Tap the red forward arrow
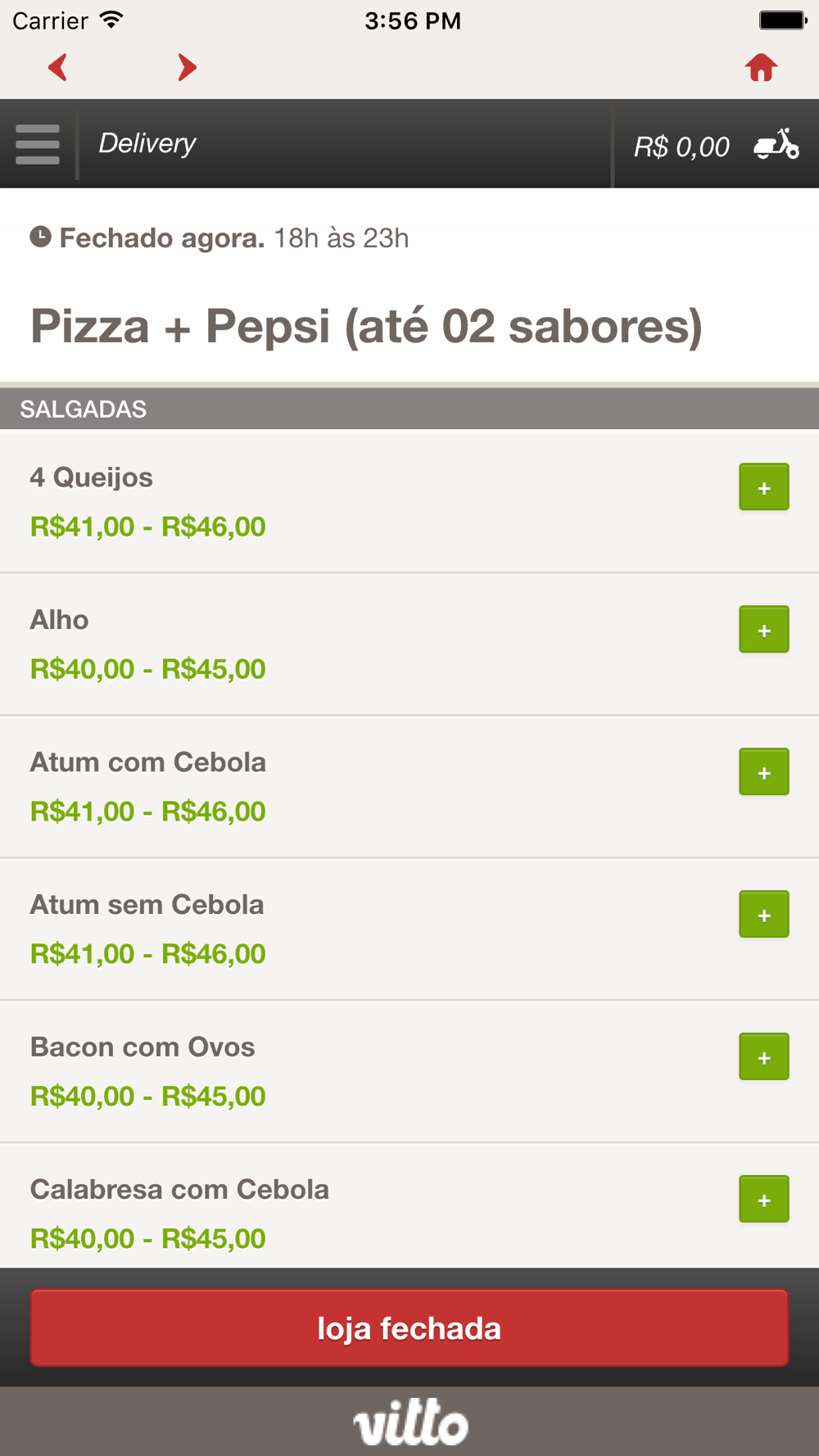This screenshot has width=819, height=1456. click(x=187, y=67)
